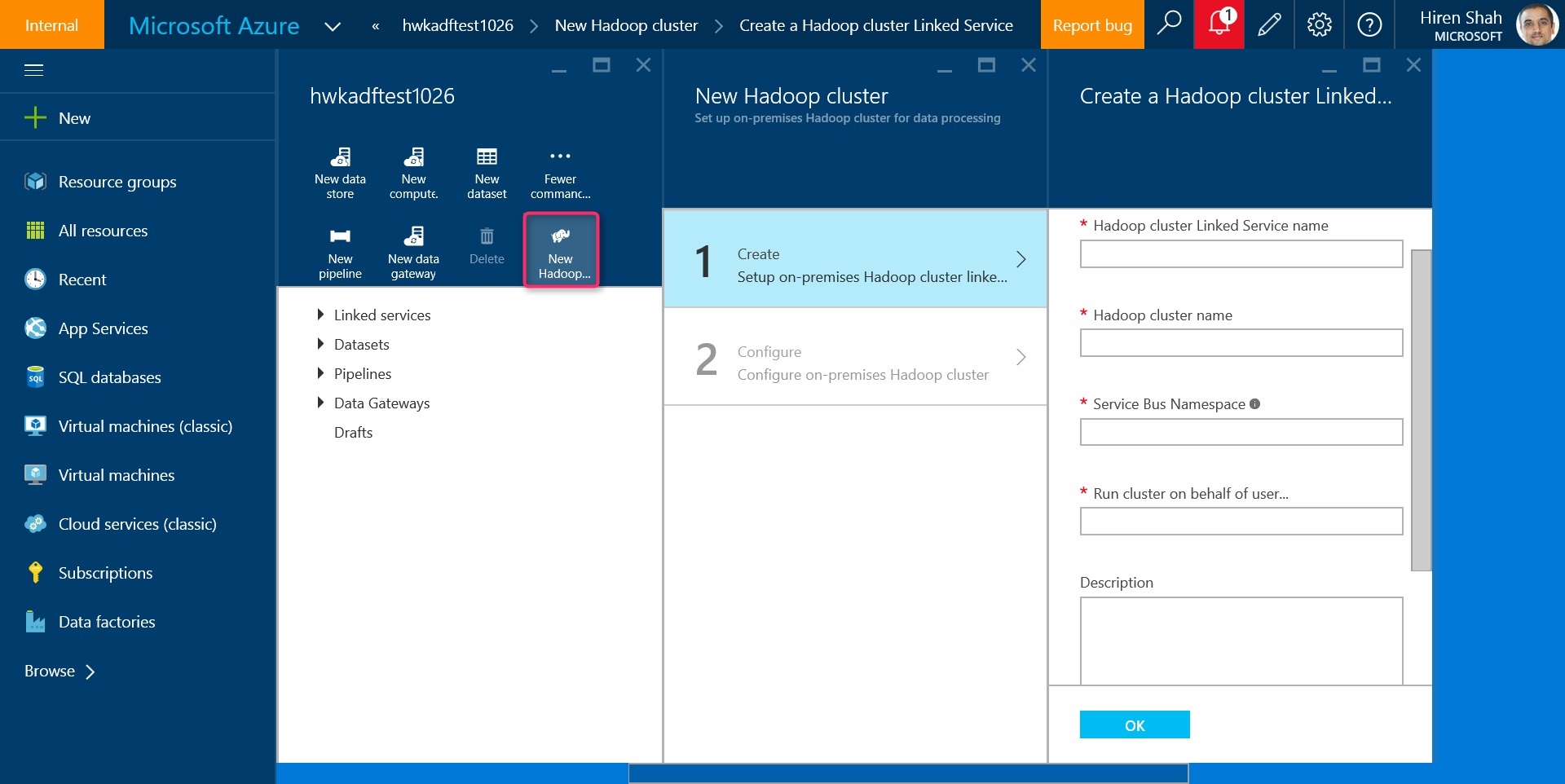Focus Hadoop cluster name field
Viewport: 1565px width, 784px height.
pos(1241,343)
